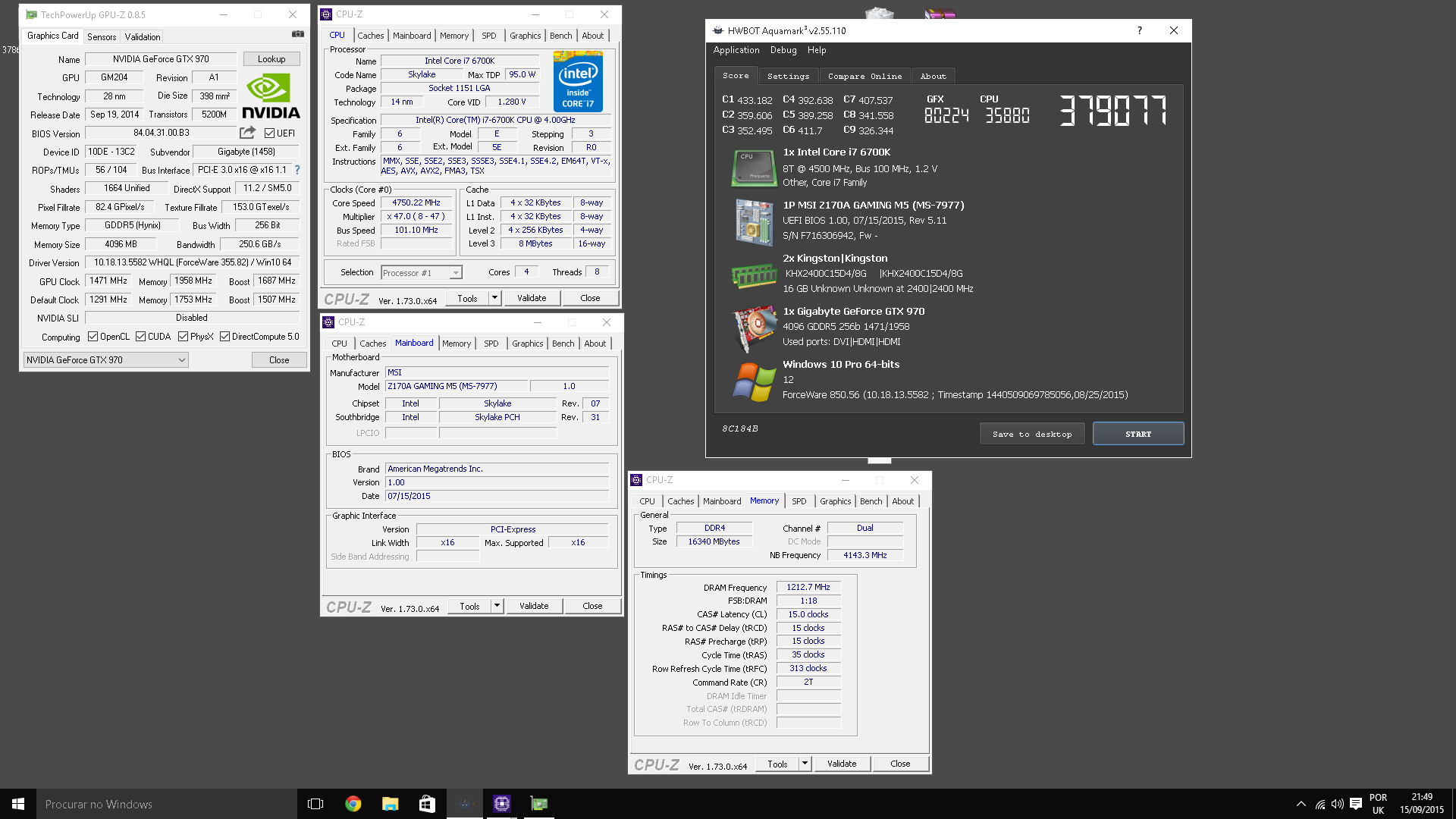Image resolution: width=1456 pixels, height=819 pixels.
Task: Open the Processor #1 selection dropdown
Action: (422, 273)
